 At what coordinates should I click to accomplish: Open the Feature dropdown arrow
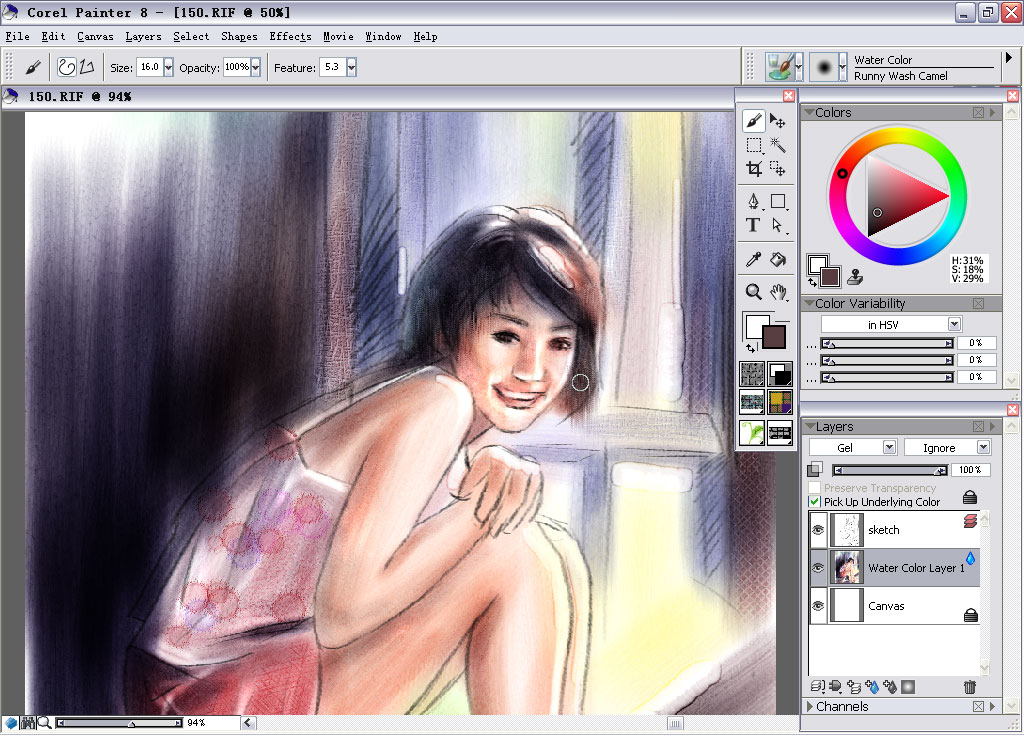(x=351, y=67)
